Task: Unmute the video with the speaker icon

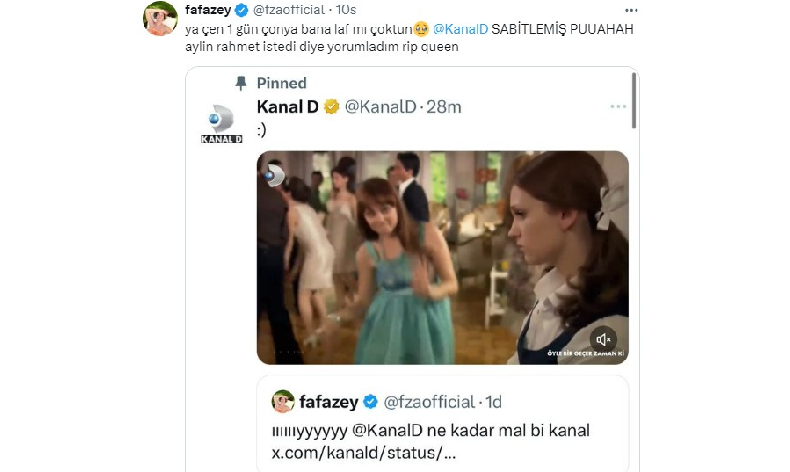Action: pyautogui.click(x=603, y=339)
